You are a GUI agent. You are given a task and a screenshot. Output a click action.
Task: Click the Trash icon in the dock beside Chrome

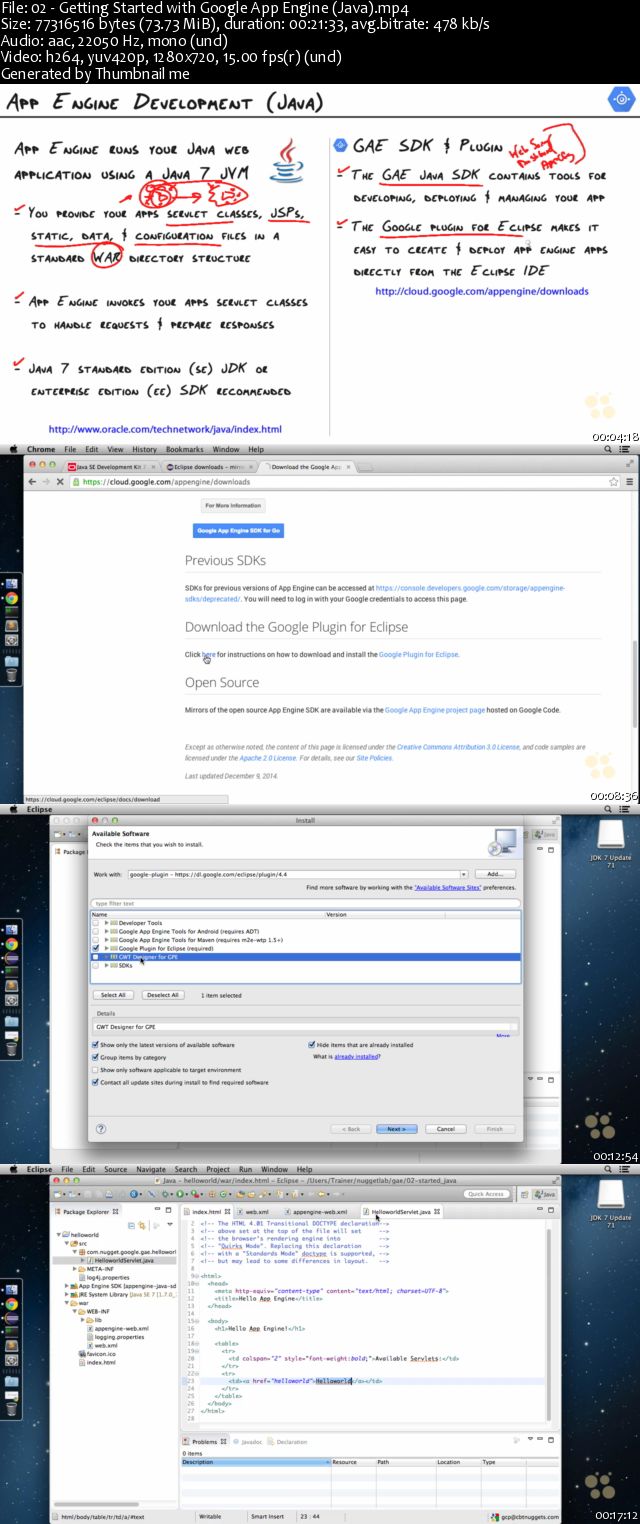click(x=11, y=675)
